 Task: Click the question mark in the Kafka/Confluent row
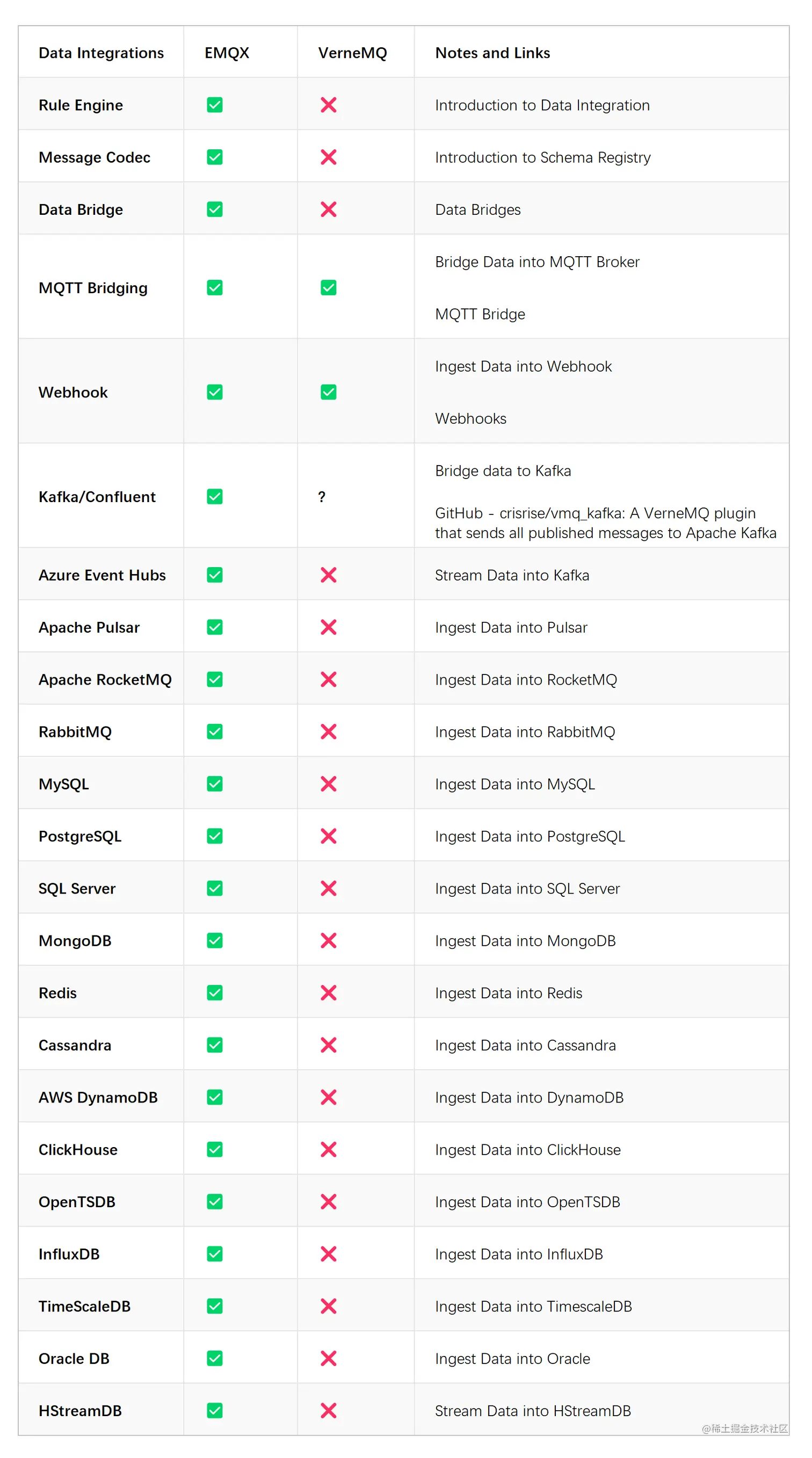[x=321, y=496]
